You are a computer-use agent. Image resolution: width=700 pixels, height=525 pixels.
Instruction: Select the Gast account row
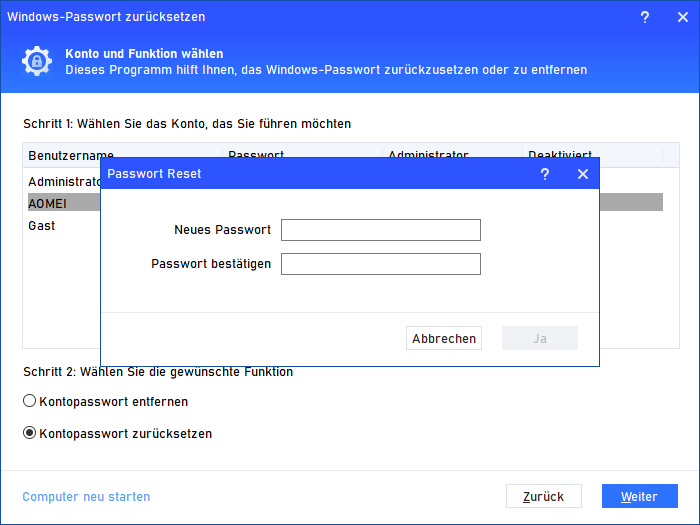click(42, 226)
